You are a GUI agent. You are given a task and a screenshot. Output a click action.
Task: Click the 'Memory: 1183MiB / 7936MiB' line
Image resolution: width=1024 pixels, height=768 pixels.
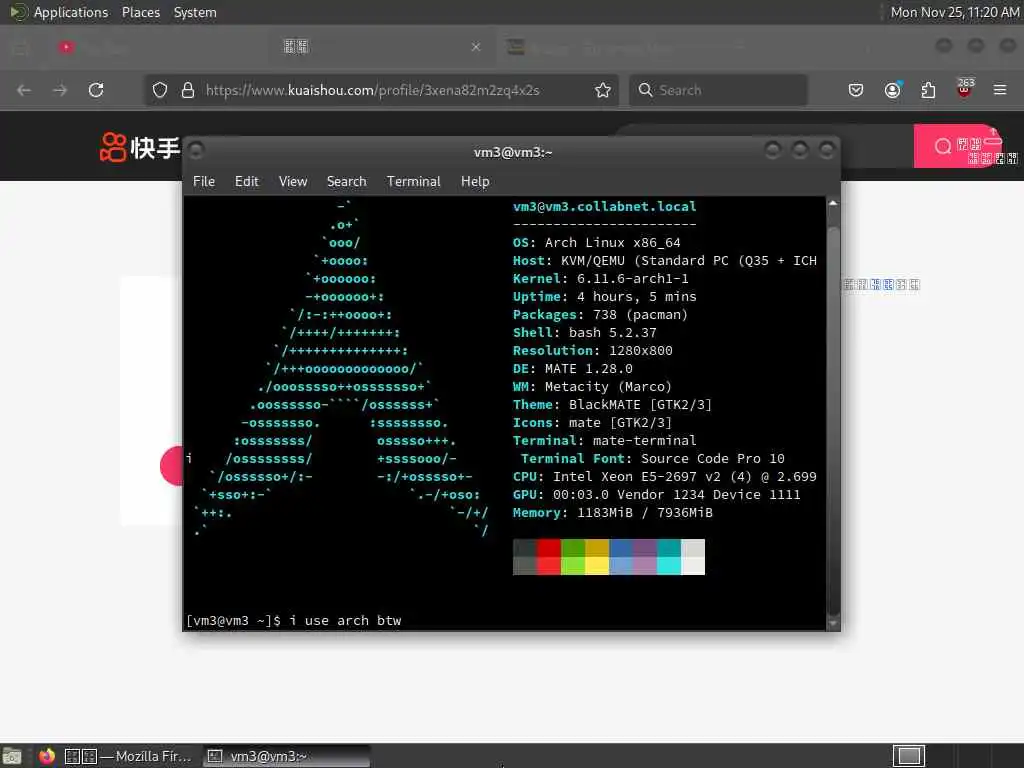tap(613, 513)
